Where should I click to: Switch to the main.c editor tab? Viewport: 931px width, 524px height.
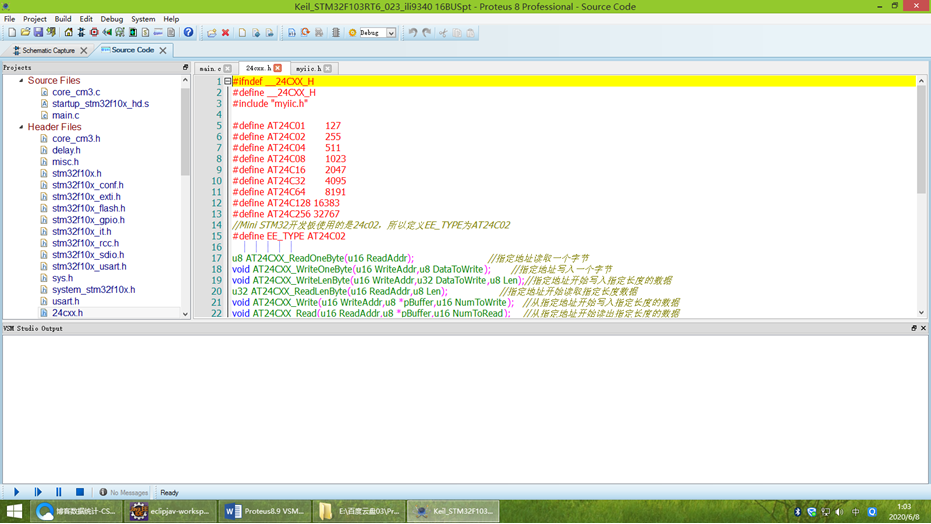point(210,69)
